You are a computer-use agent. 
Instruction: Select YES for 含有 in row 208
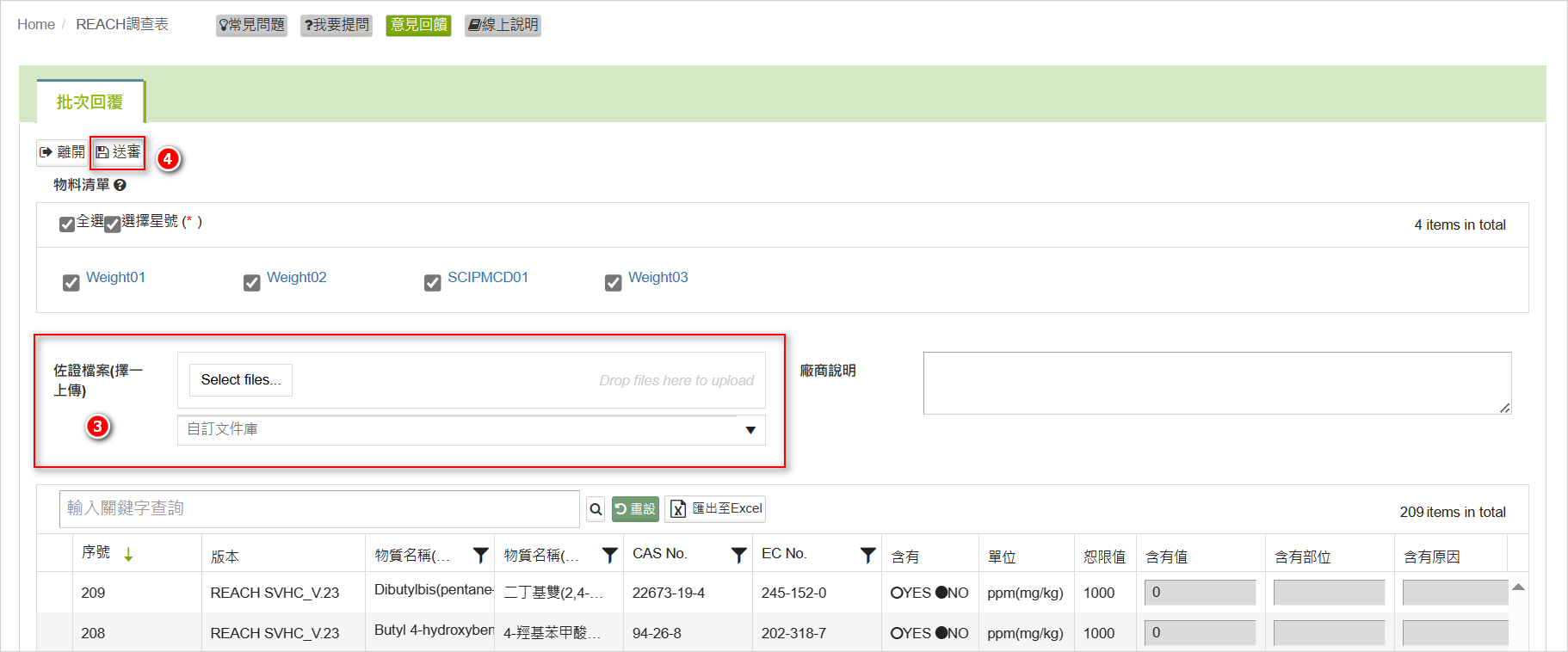click(x=896, y=633)
